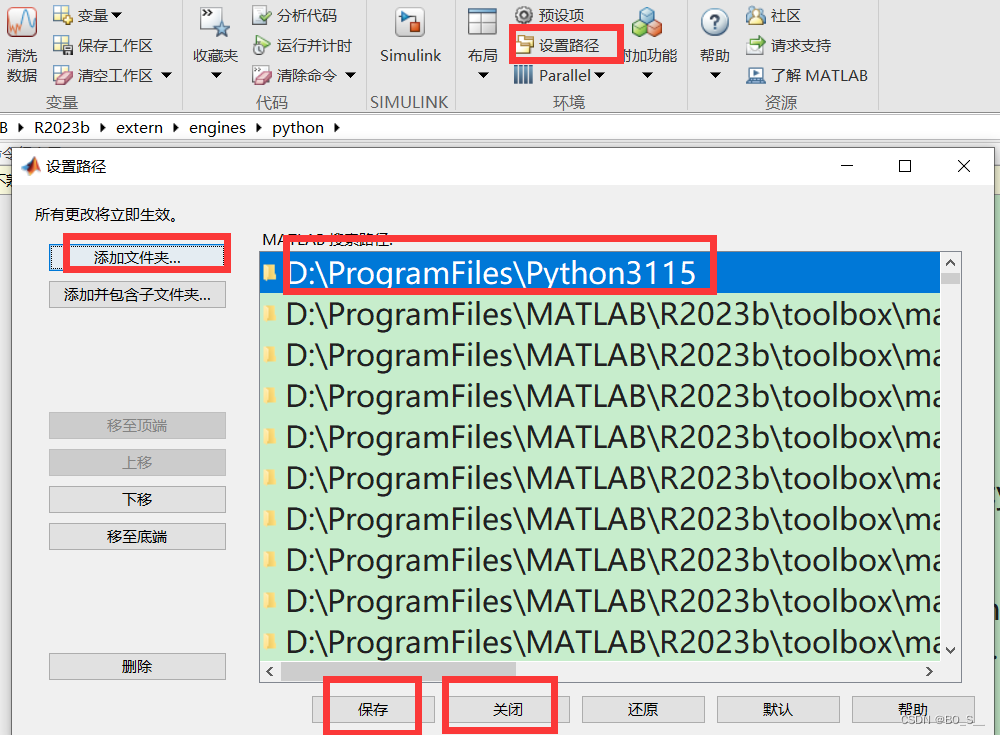
Task: Click 添加文件夹... add folder button
Action: click(137, 257)
